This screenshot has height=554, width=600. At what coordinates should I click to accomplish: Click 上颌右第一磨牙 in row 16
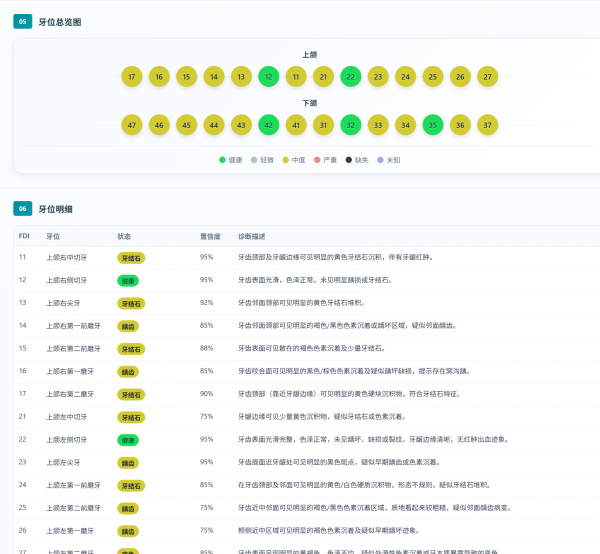(x=70, y=372)
